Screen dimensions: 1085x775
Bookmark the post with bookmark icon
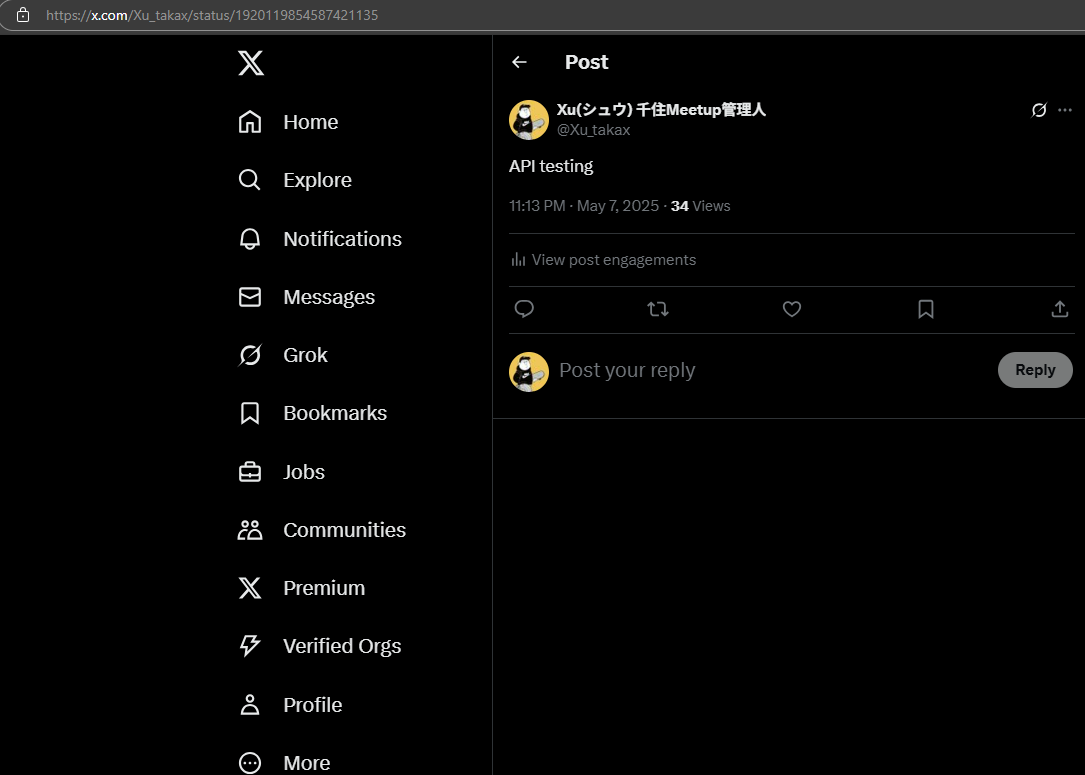point(926,309)
